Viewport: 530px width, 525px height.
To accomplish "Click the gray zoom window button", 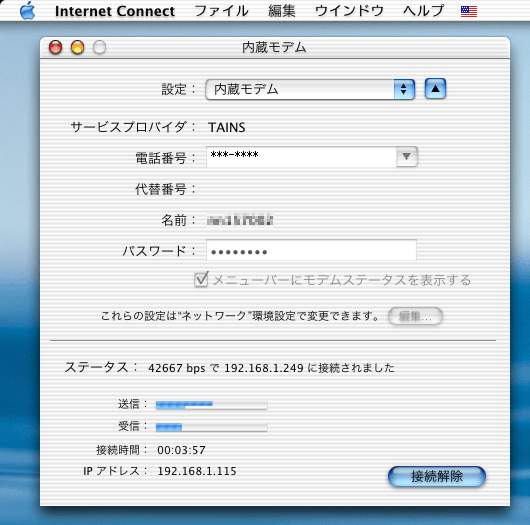I will pos(99,47).
